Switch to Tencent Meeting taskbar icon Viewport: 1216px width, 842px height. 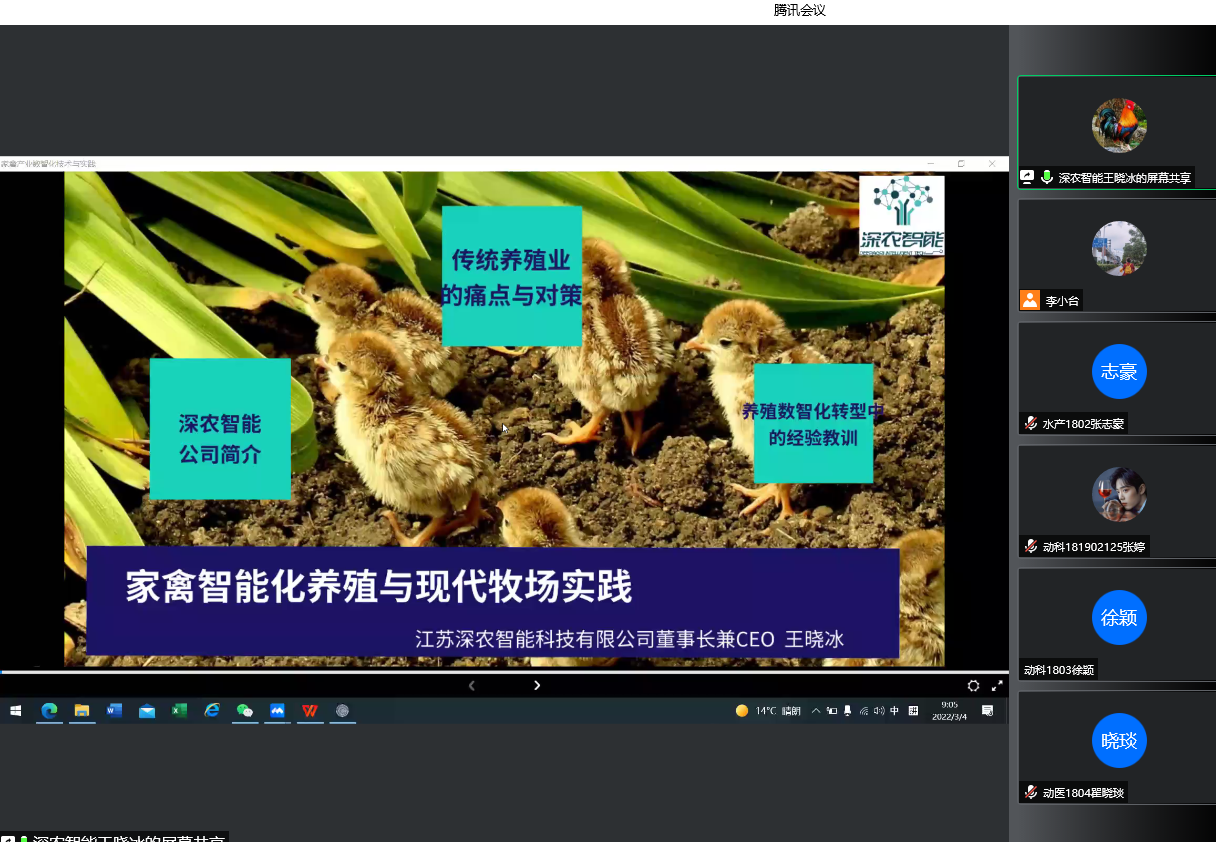(277, 711)
